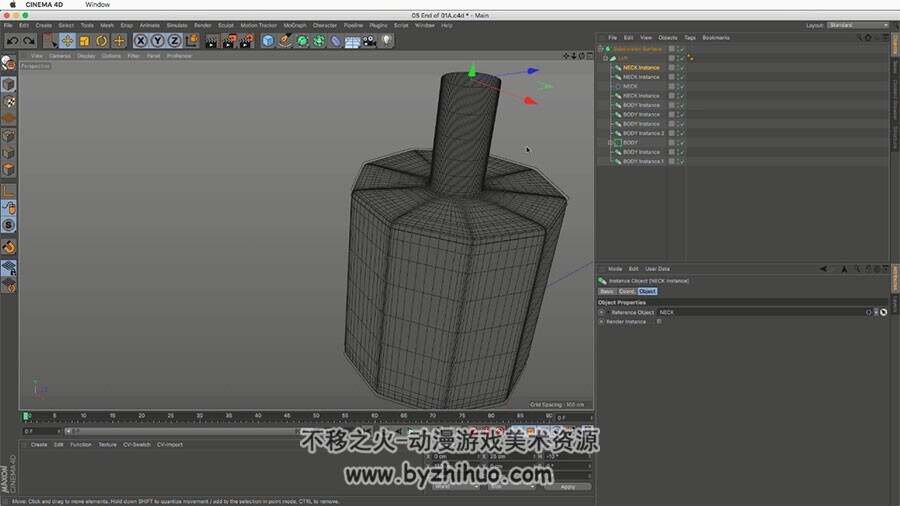Screen dimensions: 900x506
Task: Open the macOS Window menu
Action: coord(98,5)
